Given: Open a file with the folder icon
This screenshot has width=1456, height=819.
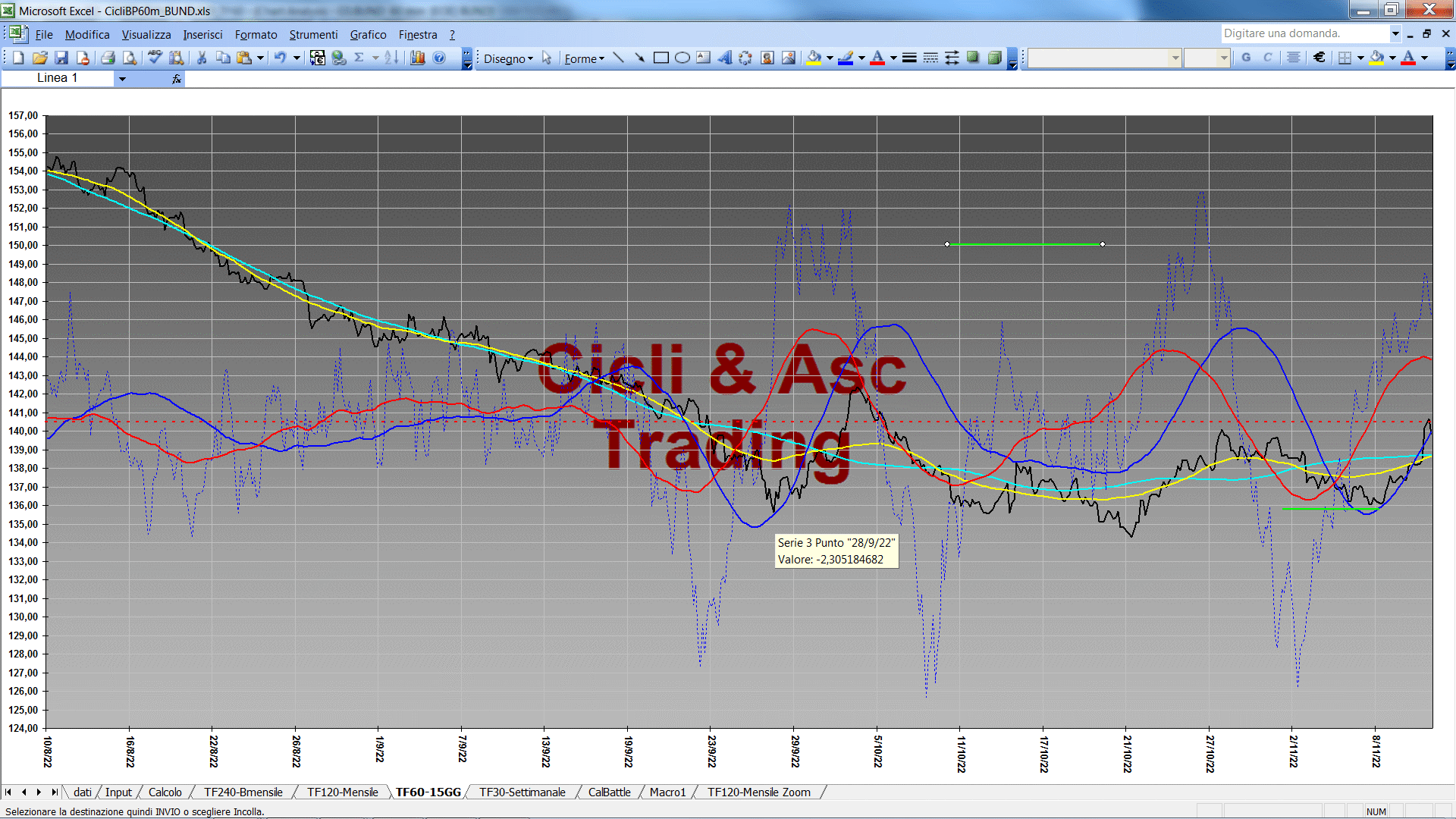Looking at the screenshot, I should click(40, 58).
